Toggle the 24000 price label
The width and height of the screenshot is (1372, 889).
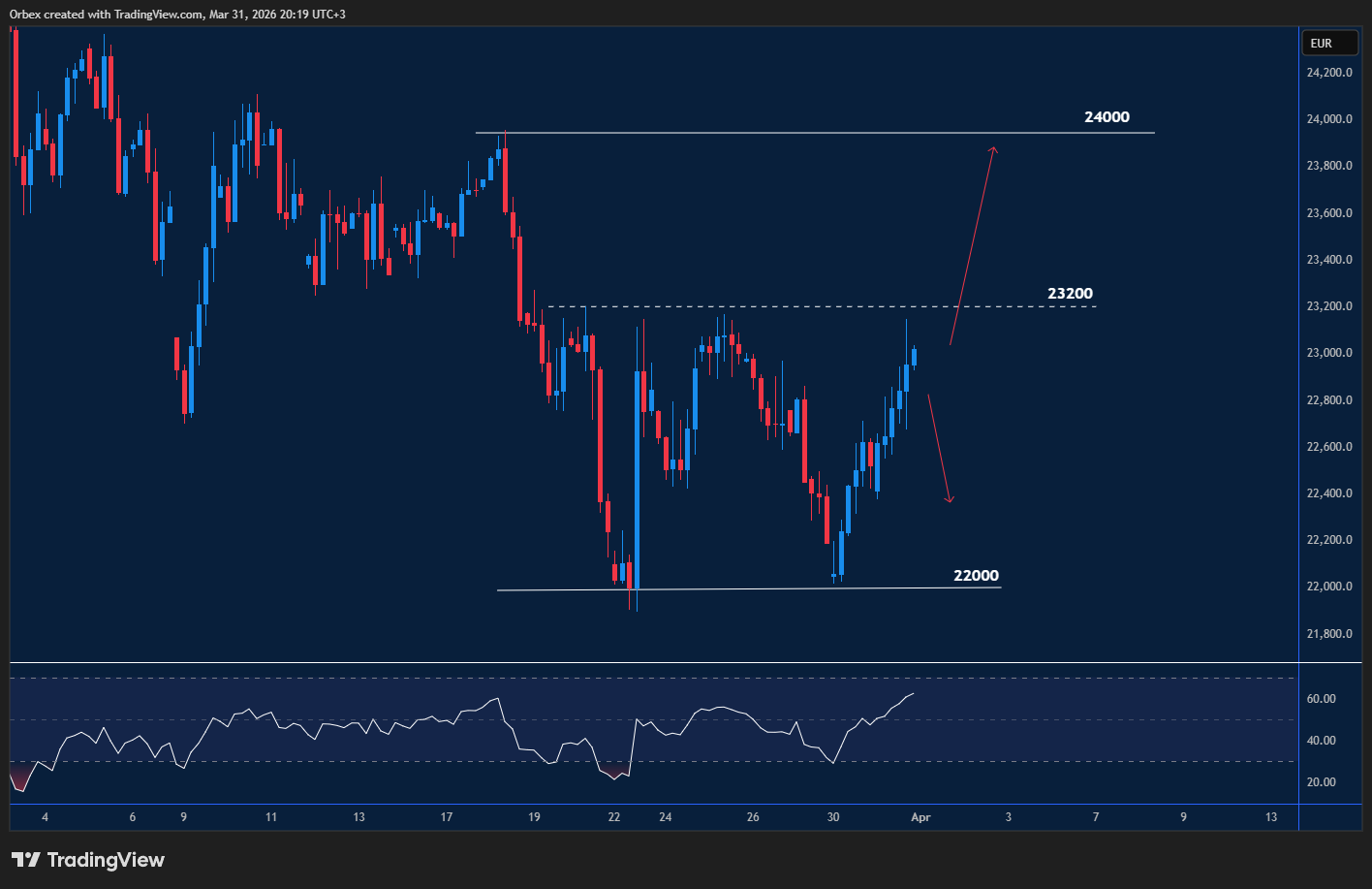1106,116
